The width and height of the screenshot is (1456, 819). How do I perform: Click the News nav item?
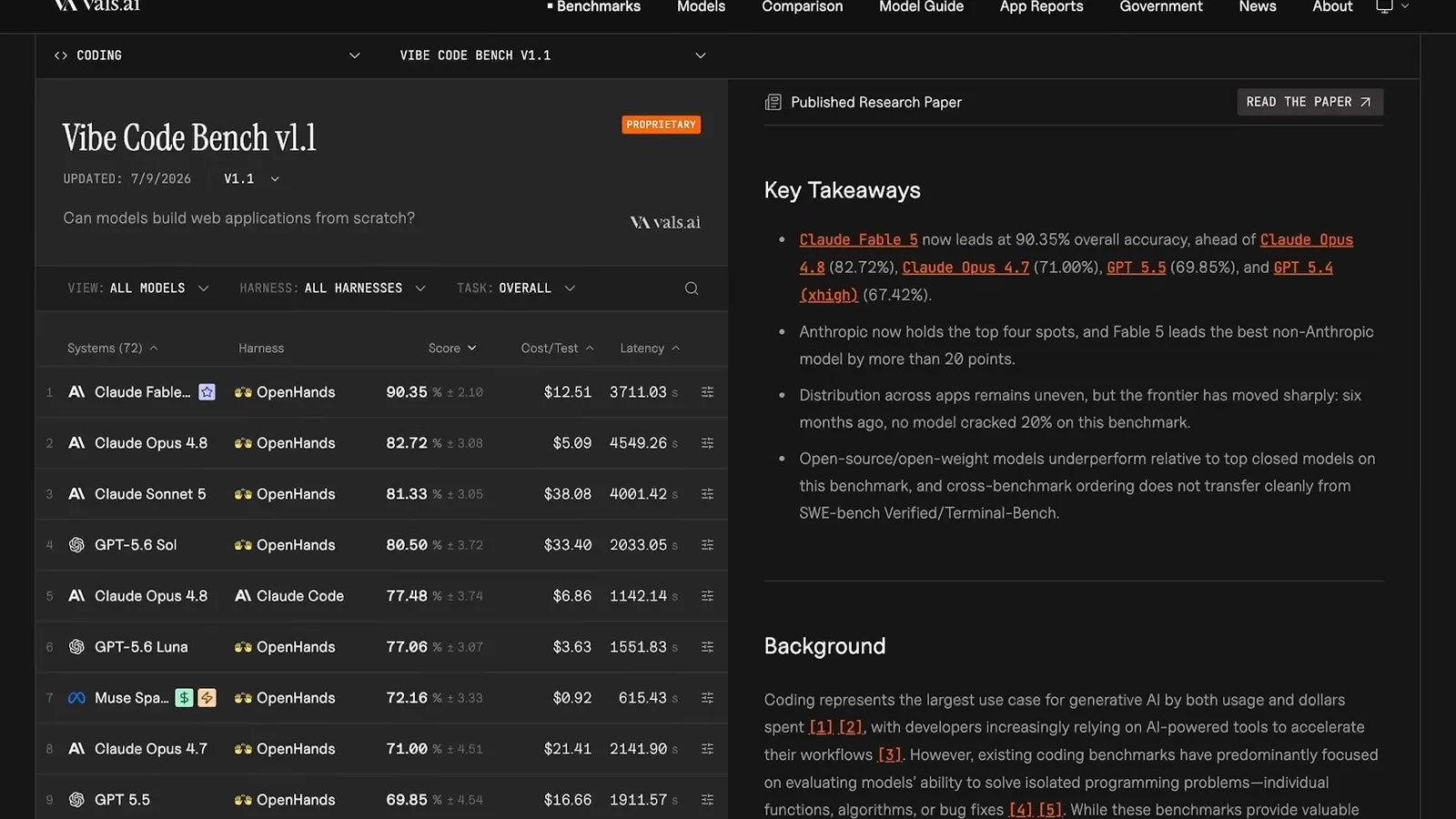pos(1257,6)
